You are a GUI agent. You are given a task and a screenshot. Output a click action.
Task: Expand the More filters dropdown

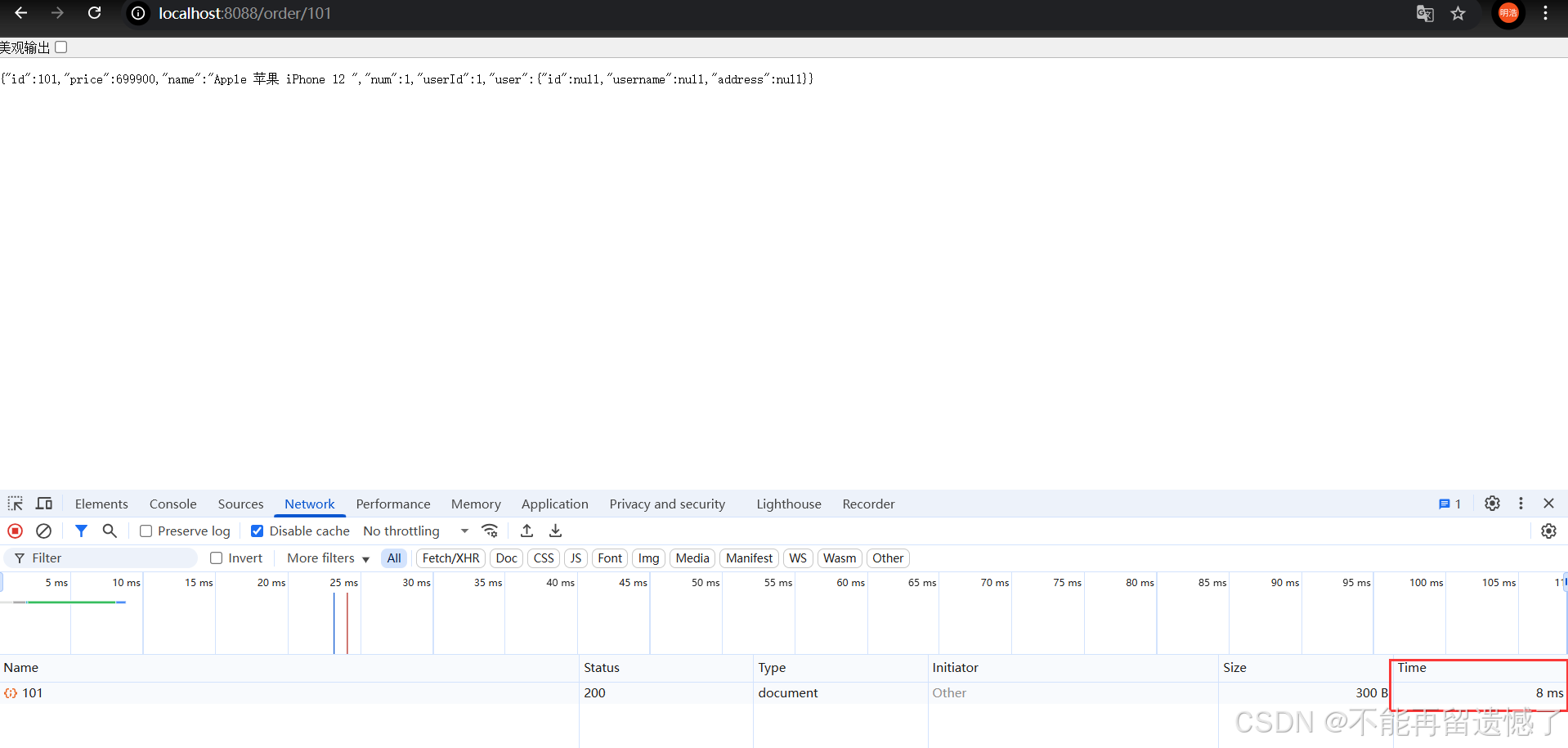click(x=328, y=558)
